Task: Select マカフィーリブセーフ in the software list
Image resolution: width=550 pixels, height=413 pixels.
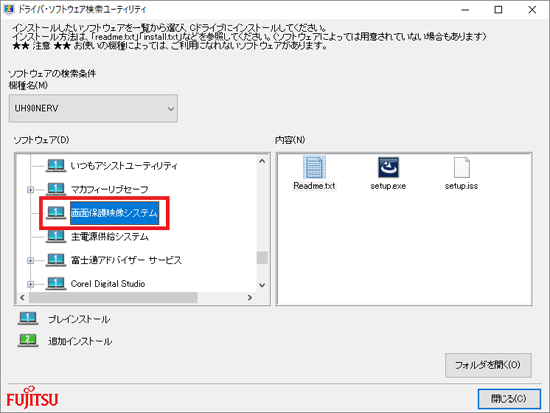Action: tap(109, 189)
